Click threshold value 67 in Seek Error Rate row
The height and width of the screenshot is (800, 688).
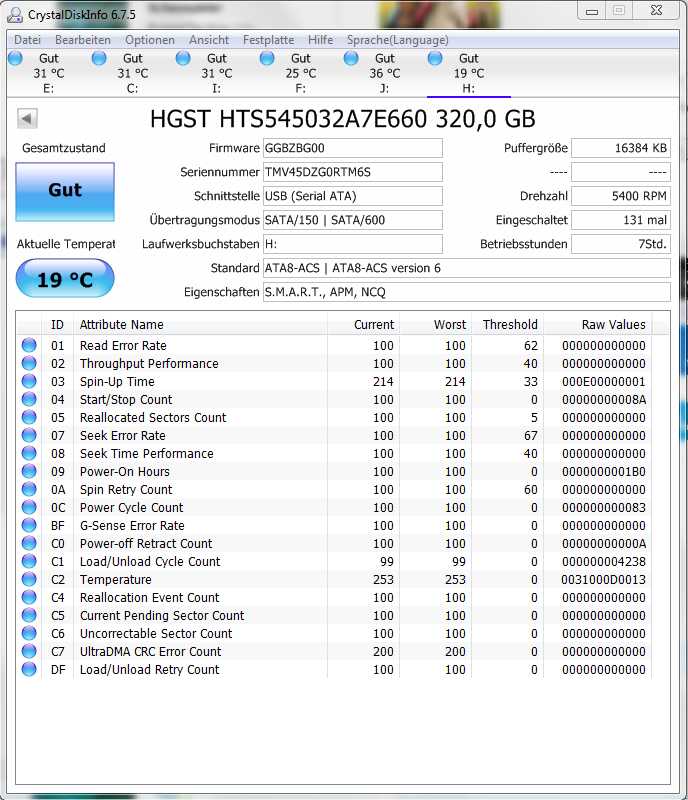pos(531,435)
